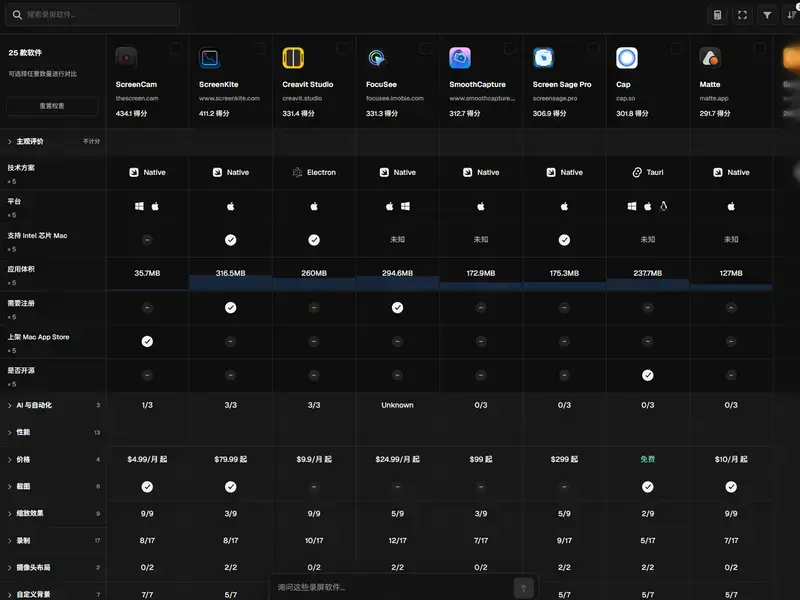Expand the 性能 section
This screenshot has width=800, height=600.
tap(53, 432)
